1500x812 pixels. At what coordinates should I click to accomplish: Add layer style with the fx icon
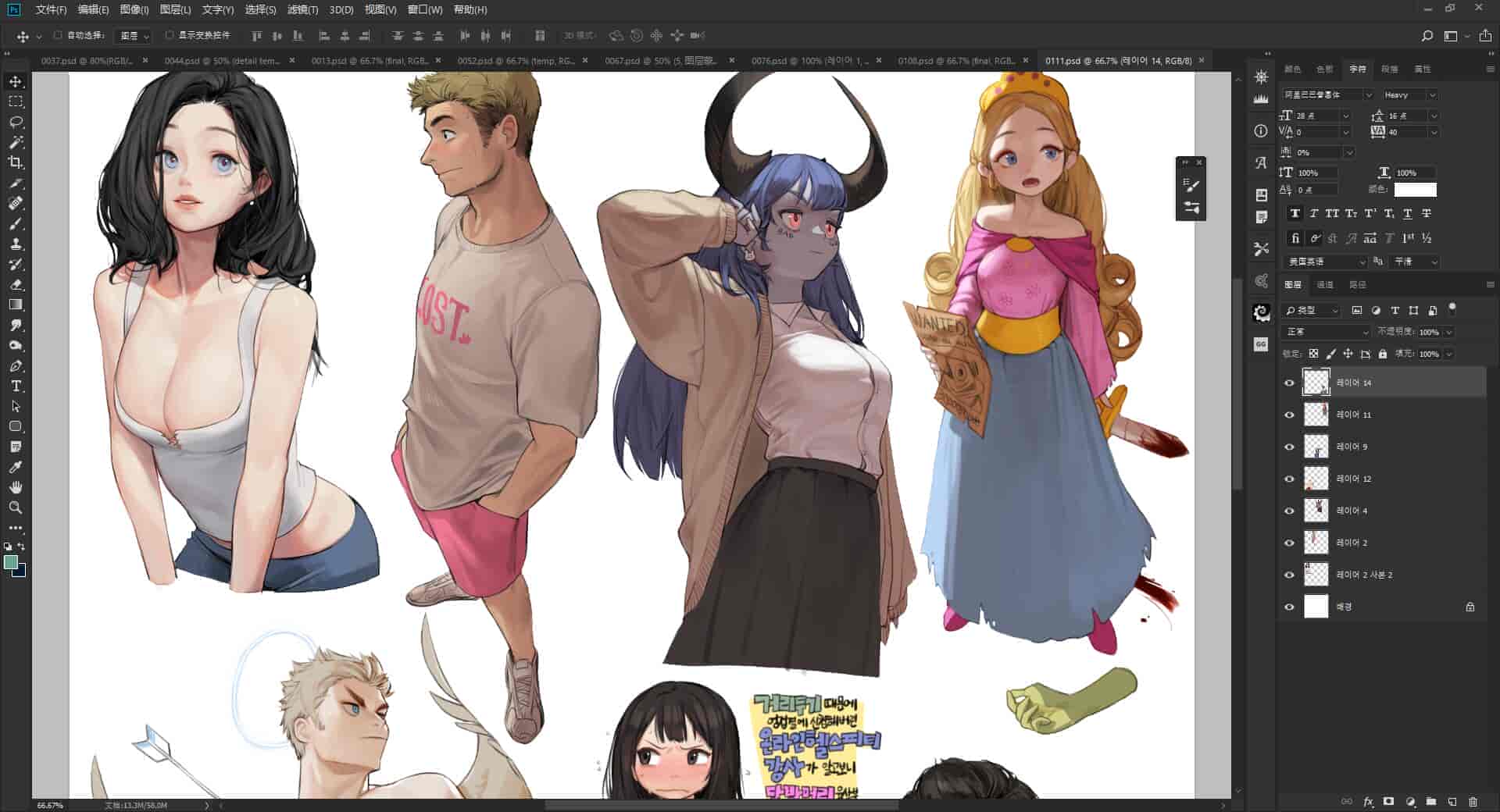click(1368, 802)
